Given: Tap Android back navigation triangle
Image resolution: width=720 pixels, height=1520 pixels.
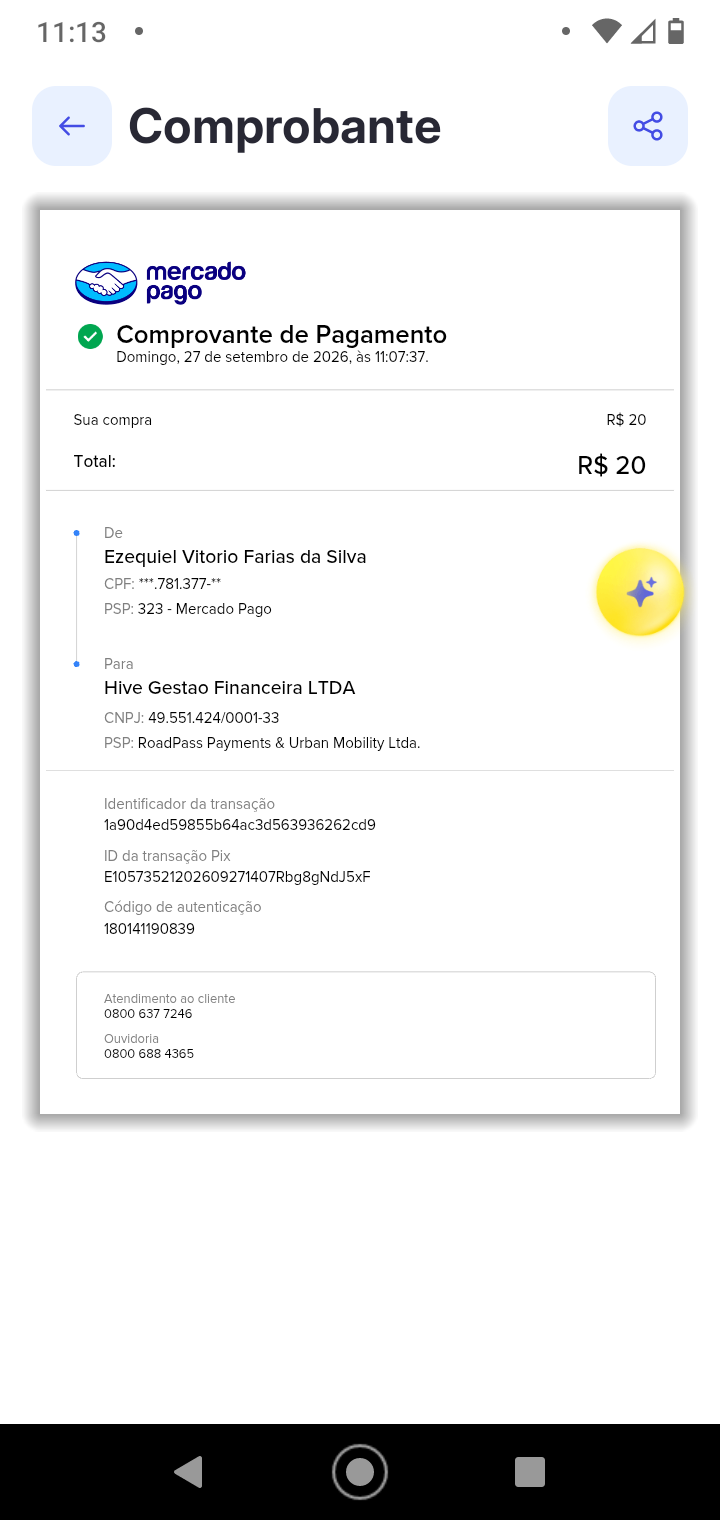Looking at the screenshot, I should click(x=188, y=1472).
